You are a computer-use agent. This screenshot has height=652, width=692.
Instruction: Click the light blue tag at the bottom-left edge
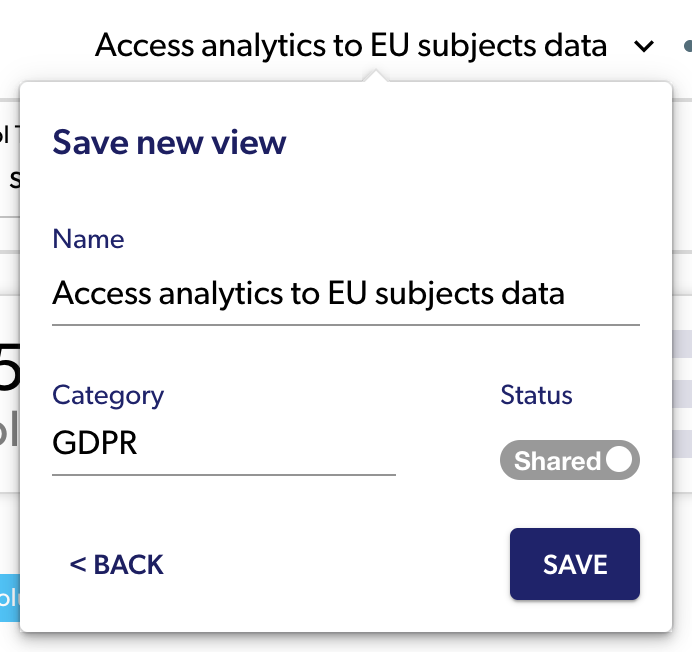coord(9,598)
